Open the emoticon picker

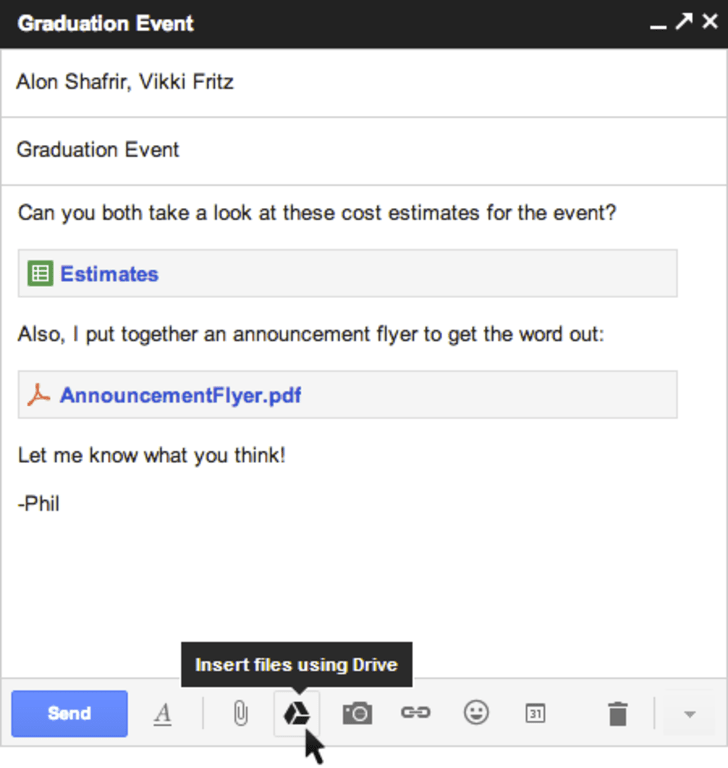pyautogui.click(x=476, y=713)
